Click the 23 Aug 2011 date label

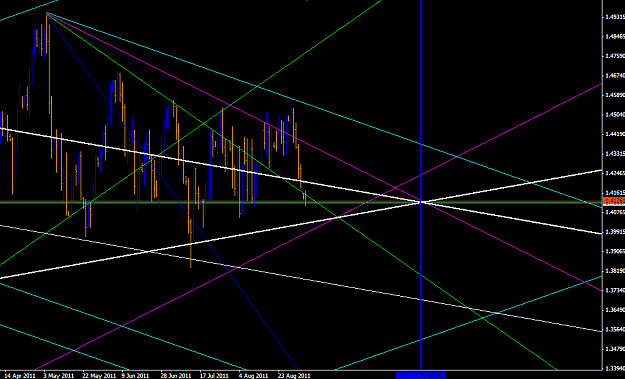click(294, 375)
